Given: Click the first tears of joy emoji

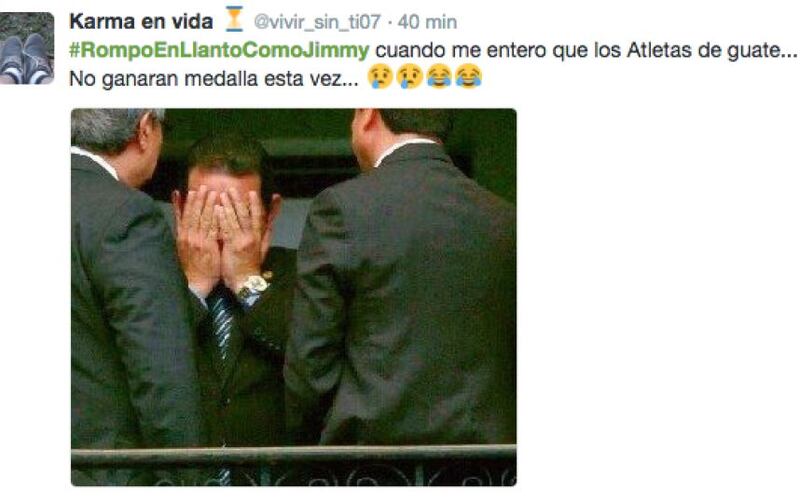Looking at the screenshot, I should pos(439,77).
